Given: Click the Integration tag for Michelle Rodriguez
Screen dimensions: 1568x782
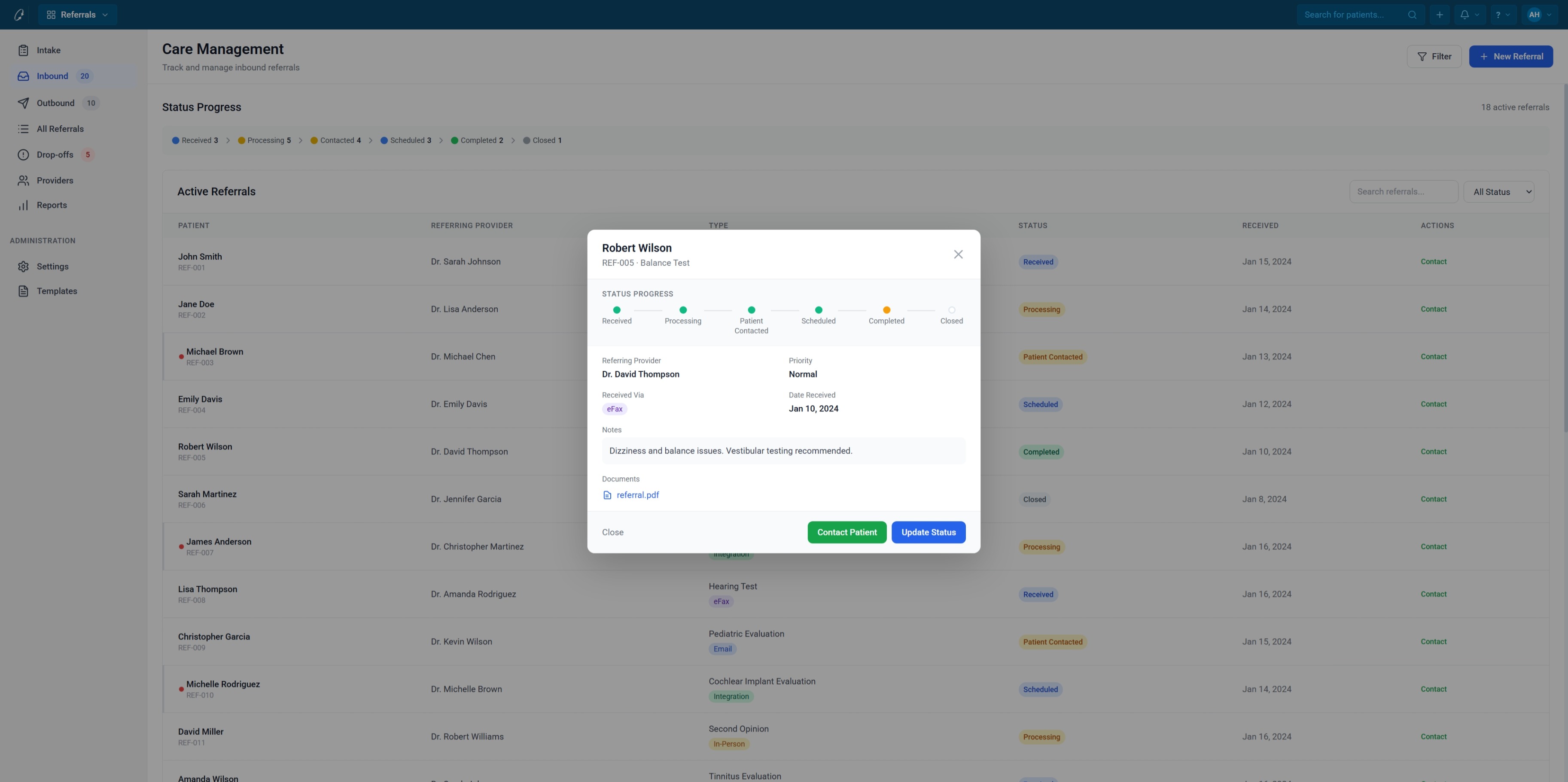Looking at the screenshot, I should (x=731, y=696).
